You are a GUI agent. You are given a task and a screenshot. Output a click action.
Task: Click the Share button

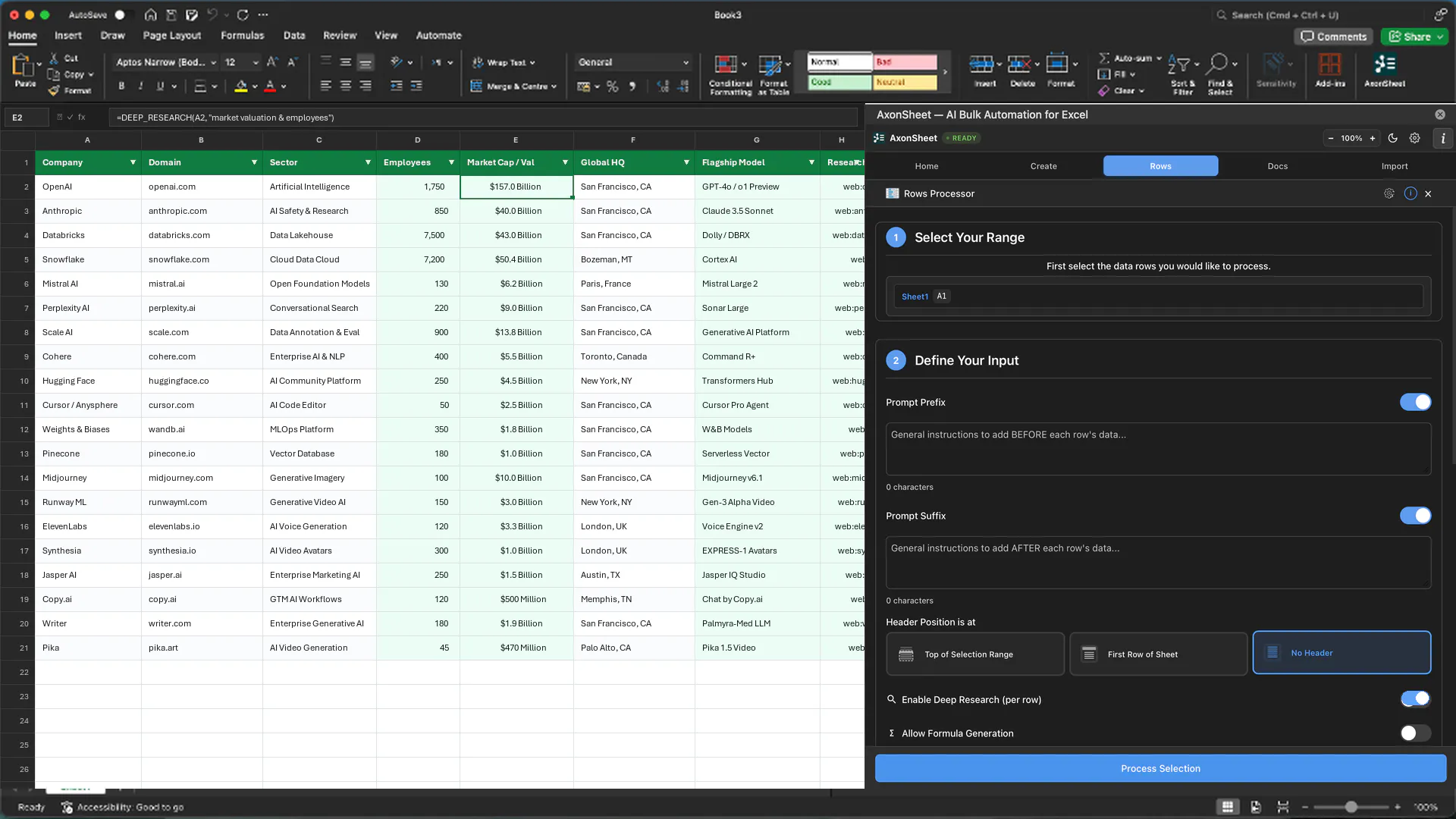pyautogui.click(x=1414, y=36)
